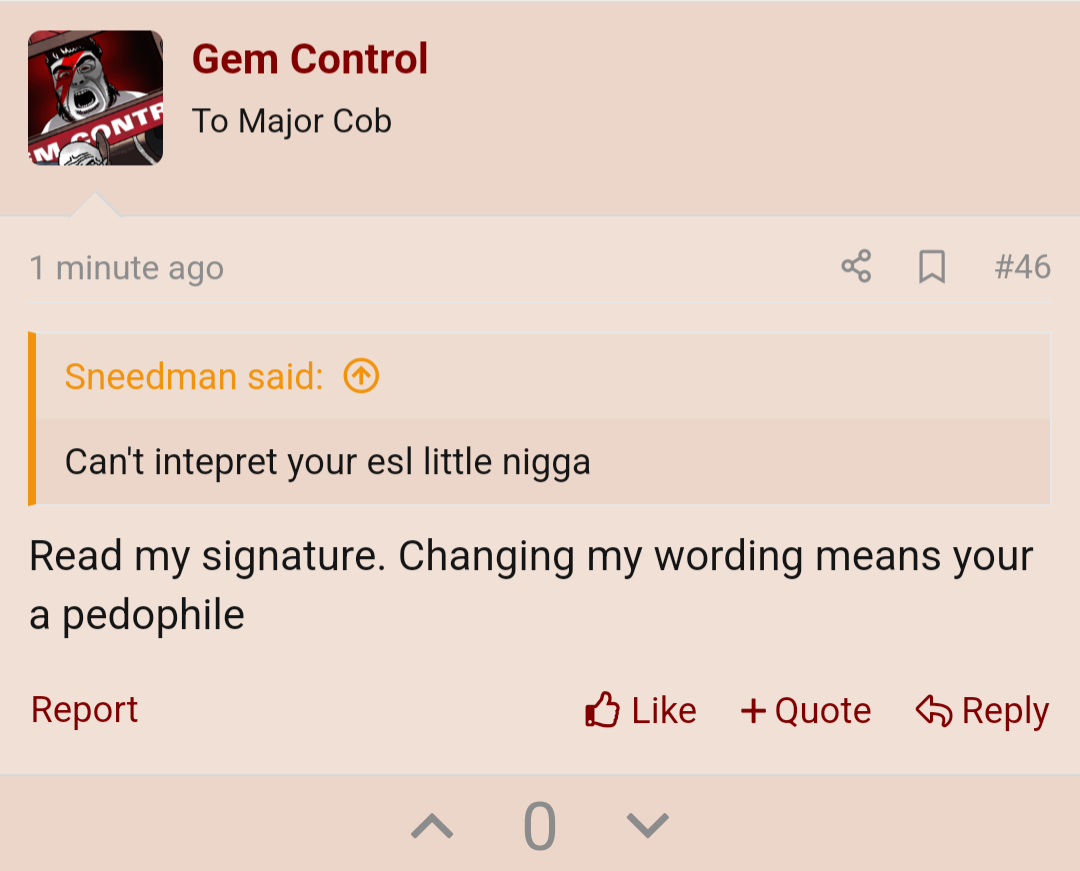Image resolution: width=1080 pixels, height=871 pixels.
Task: Click the vote score showing 0
Action: (539, 826)
